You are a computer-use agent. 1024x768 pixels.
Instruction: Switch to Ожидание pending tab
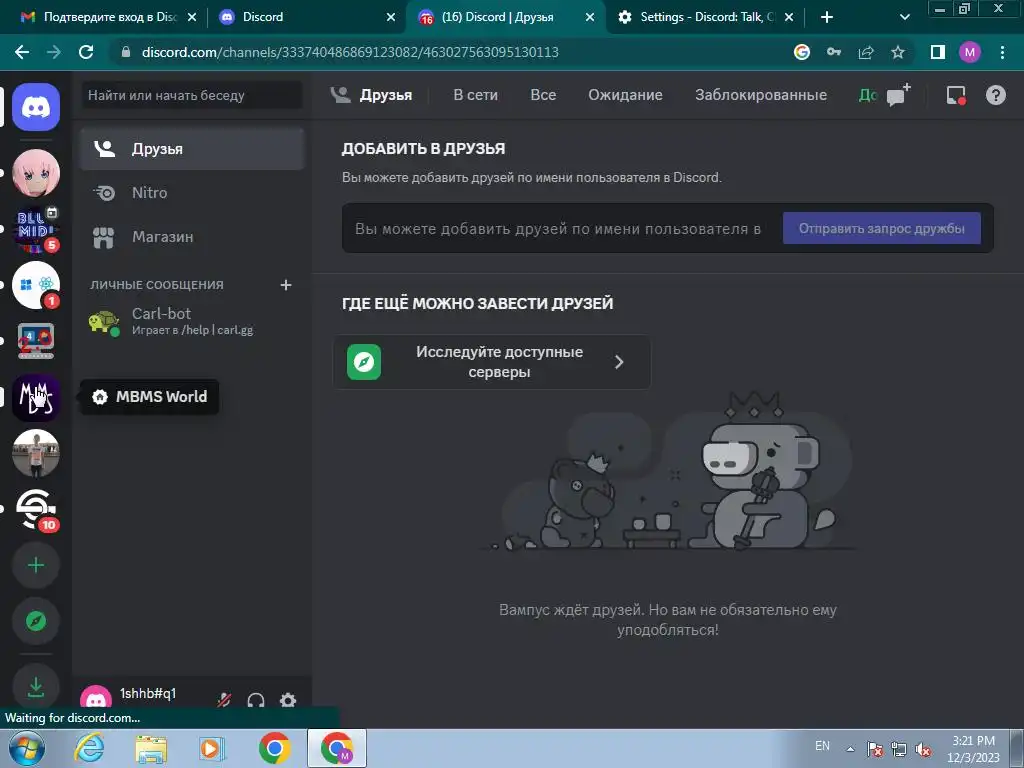[625, 95]
